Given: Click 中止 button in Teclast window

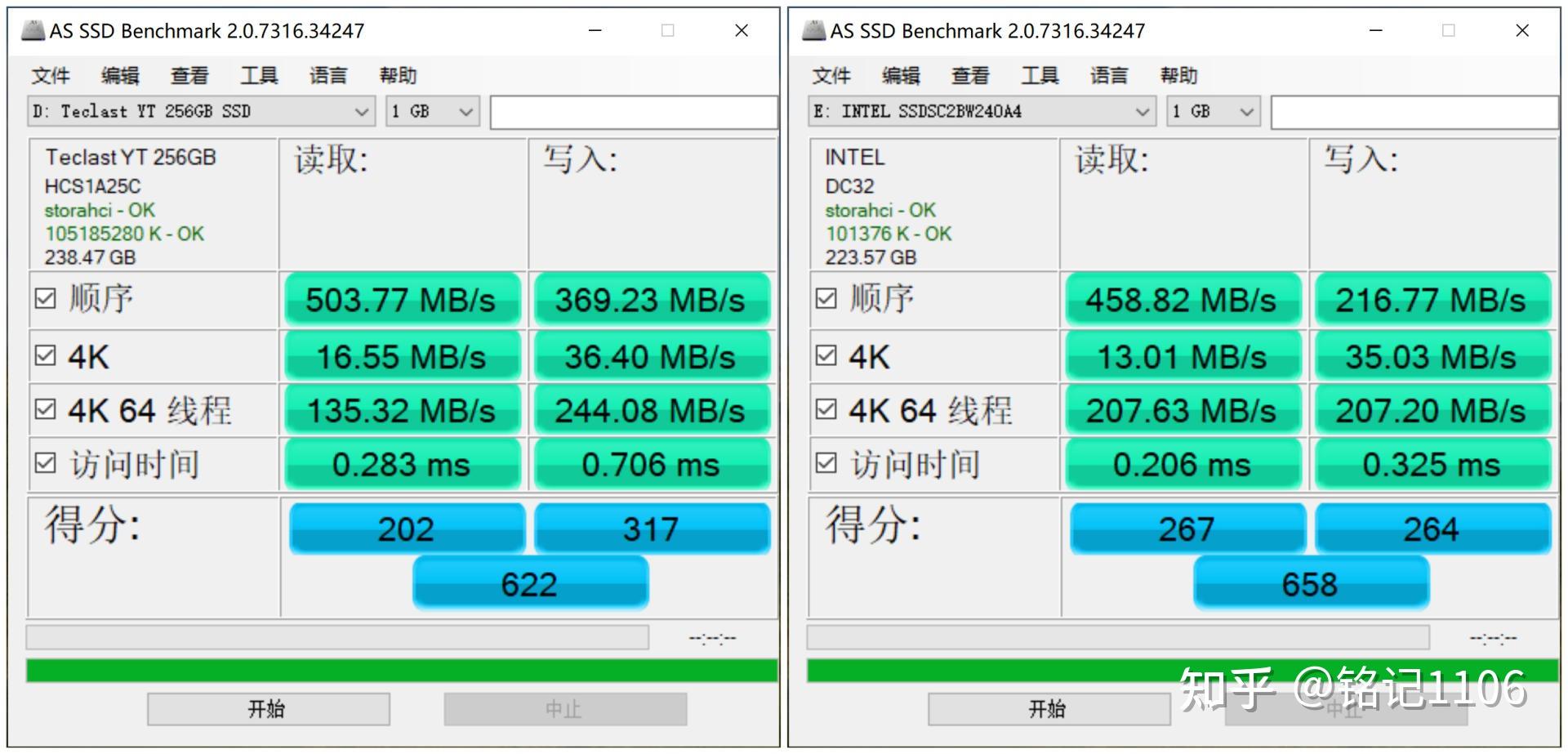Looking at the screenshot, I should tap(565, 709).
